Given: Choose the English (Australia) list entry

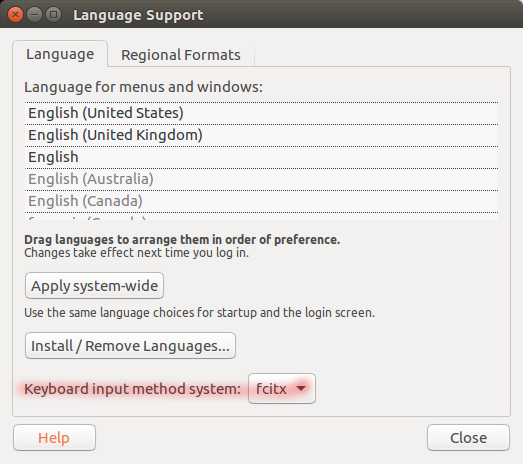Looking at the screenshot, I should point(262,179).
